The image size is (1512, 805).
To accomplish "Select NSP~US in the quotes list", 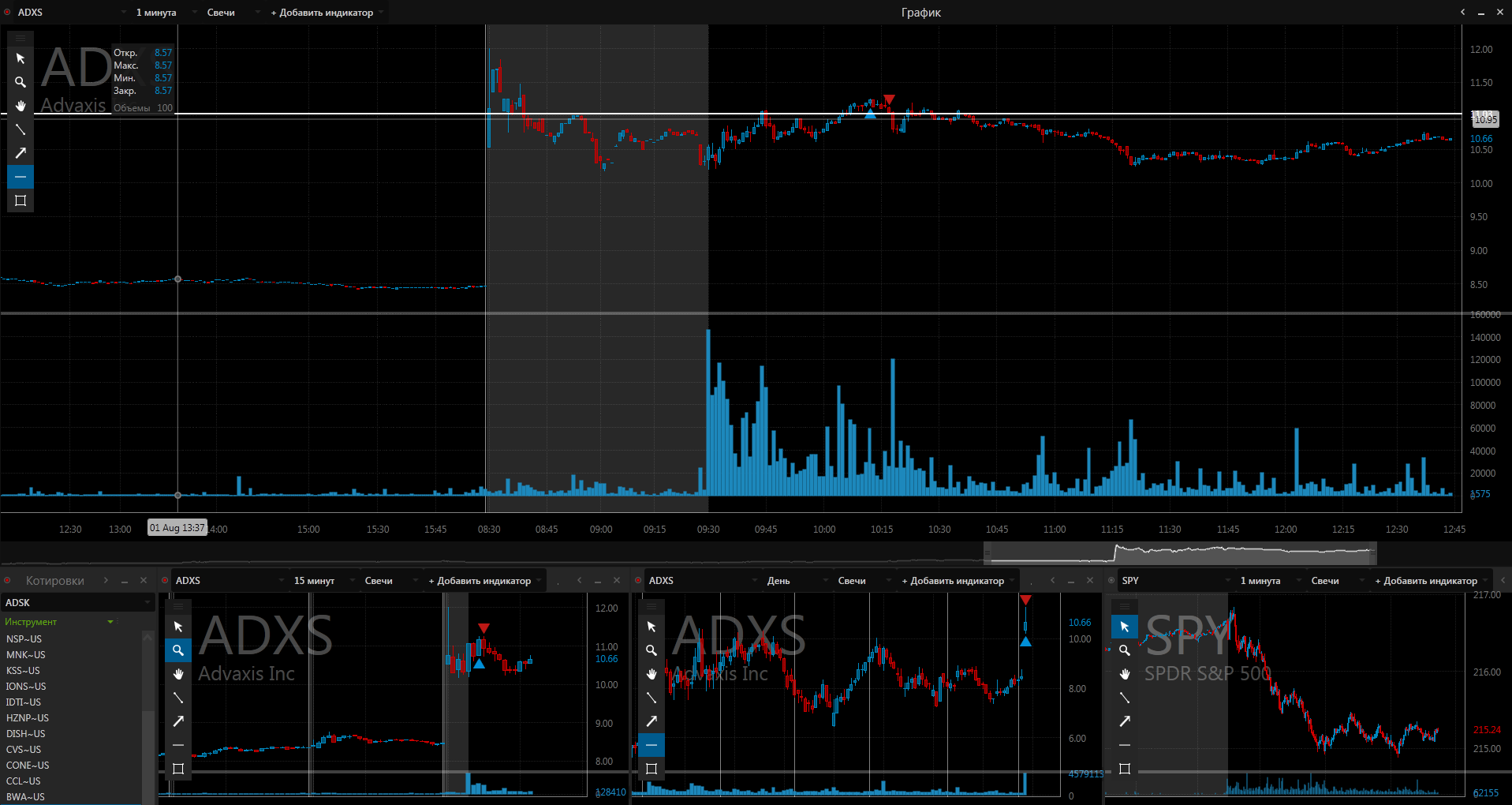I will 71,639.
